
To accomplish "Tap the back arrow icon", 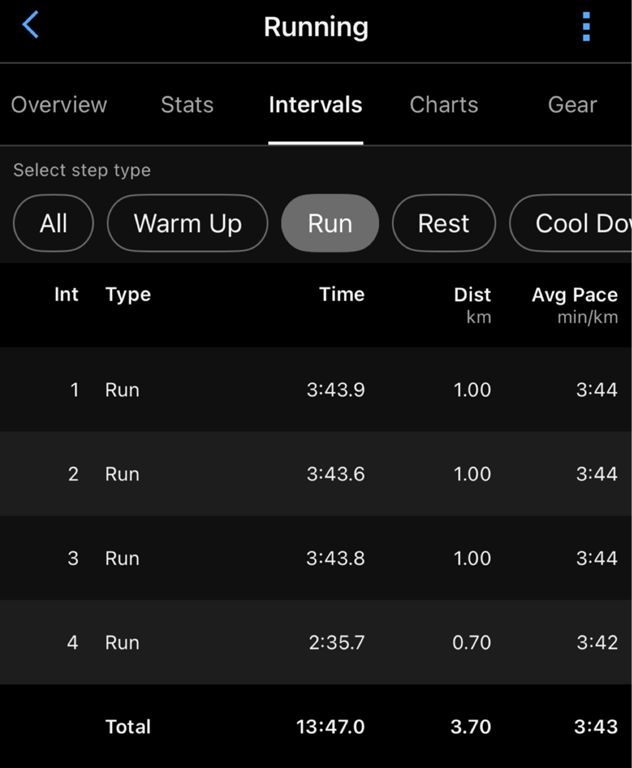I will 30,26.
